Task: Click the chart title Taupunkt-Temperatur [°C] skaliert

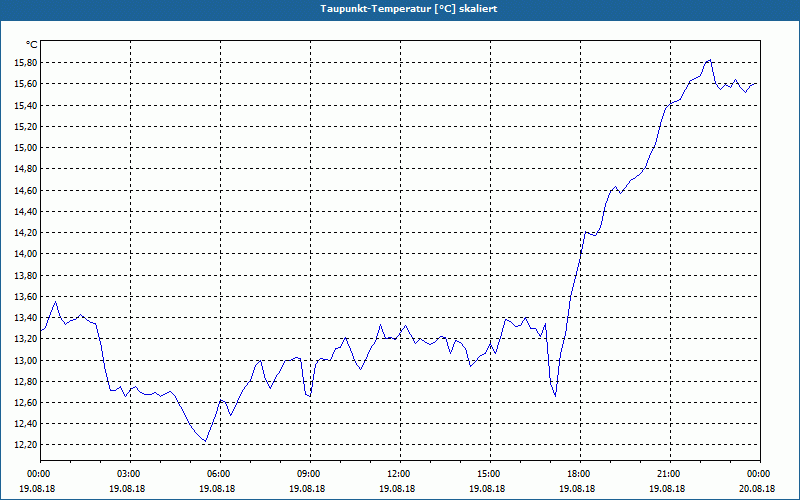Action: tap(409, 9)
